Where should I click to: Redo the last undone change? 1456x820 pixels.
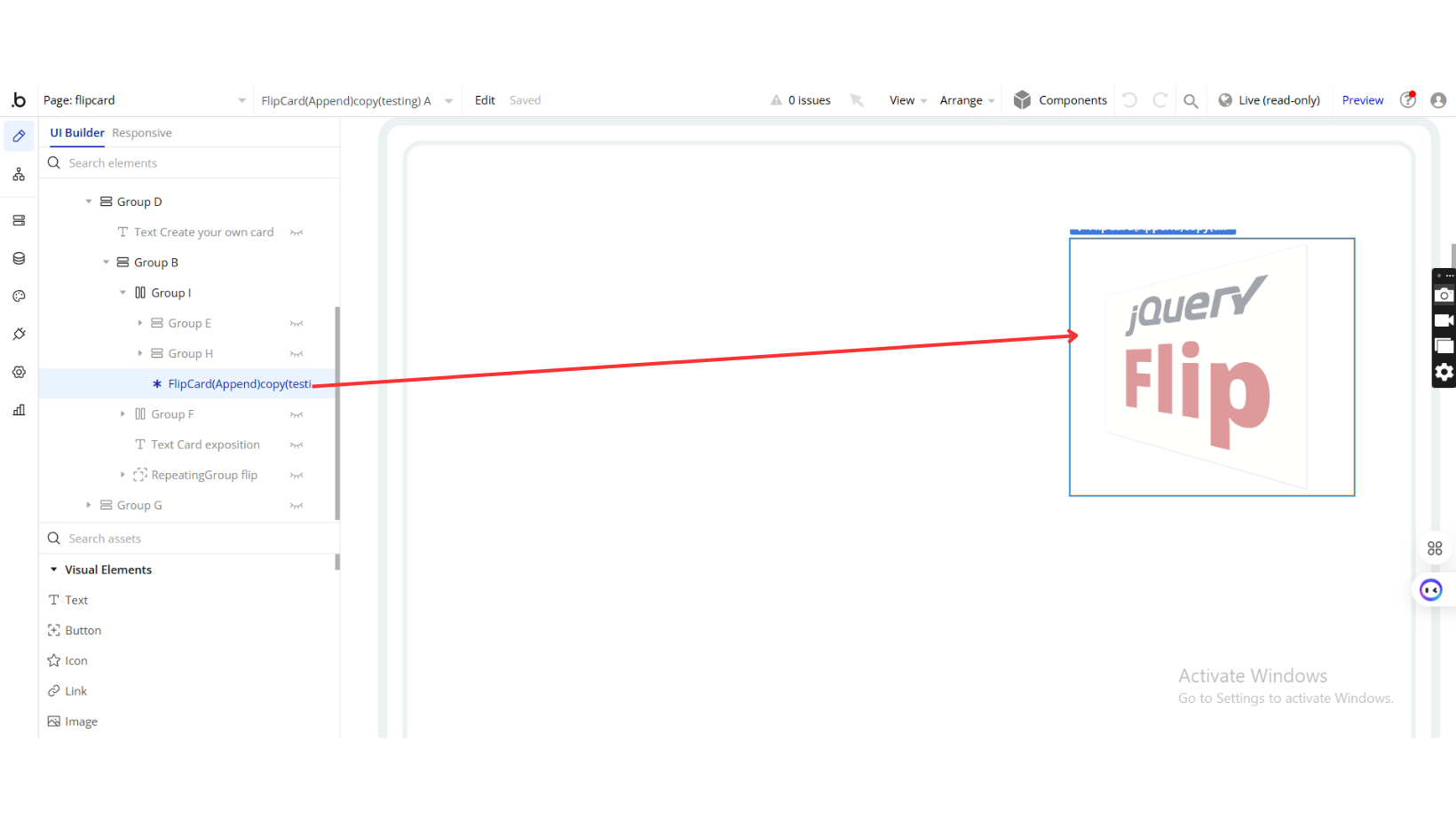(x=1159, y=100)
